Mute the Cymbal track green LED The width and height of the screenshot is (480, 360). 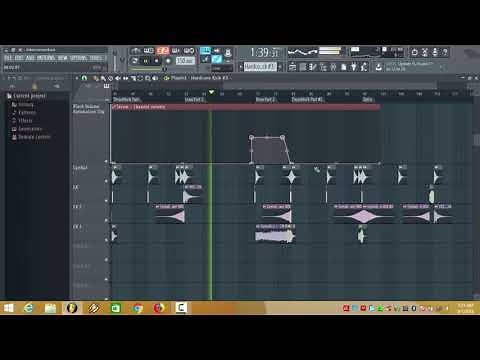tap(106, 181)
